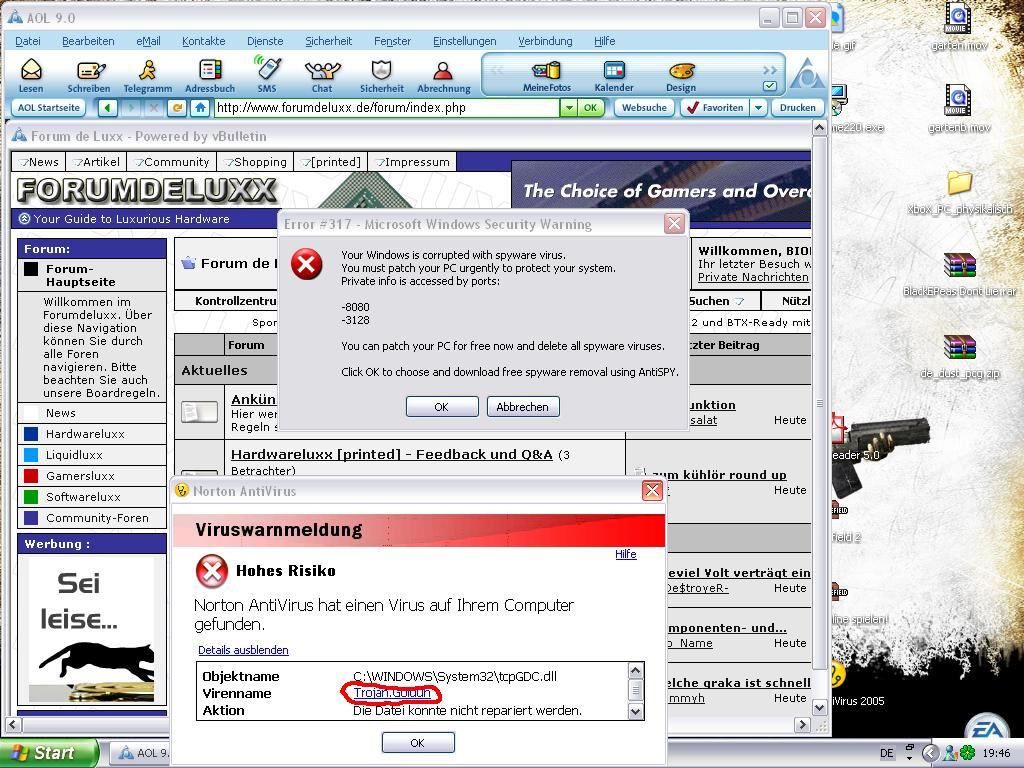Click Abbrechen in Security Warning dialog
This screenshot has width=1024, height=768.
(522, 407)
